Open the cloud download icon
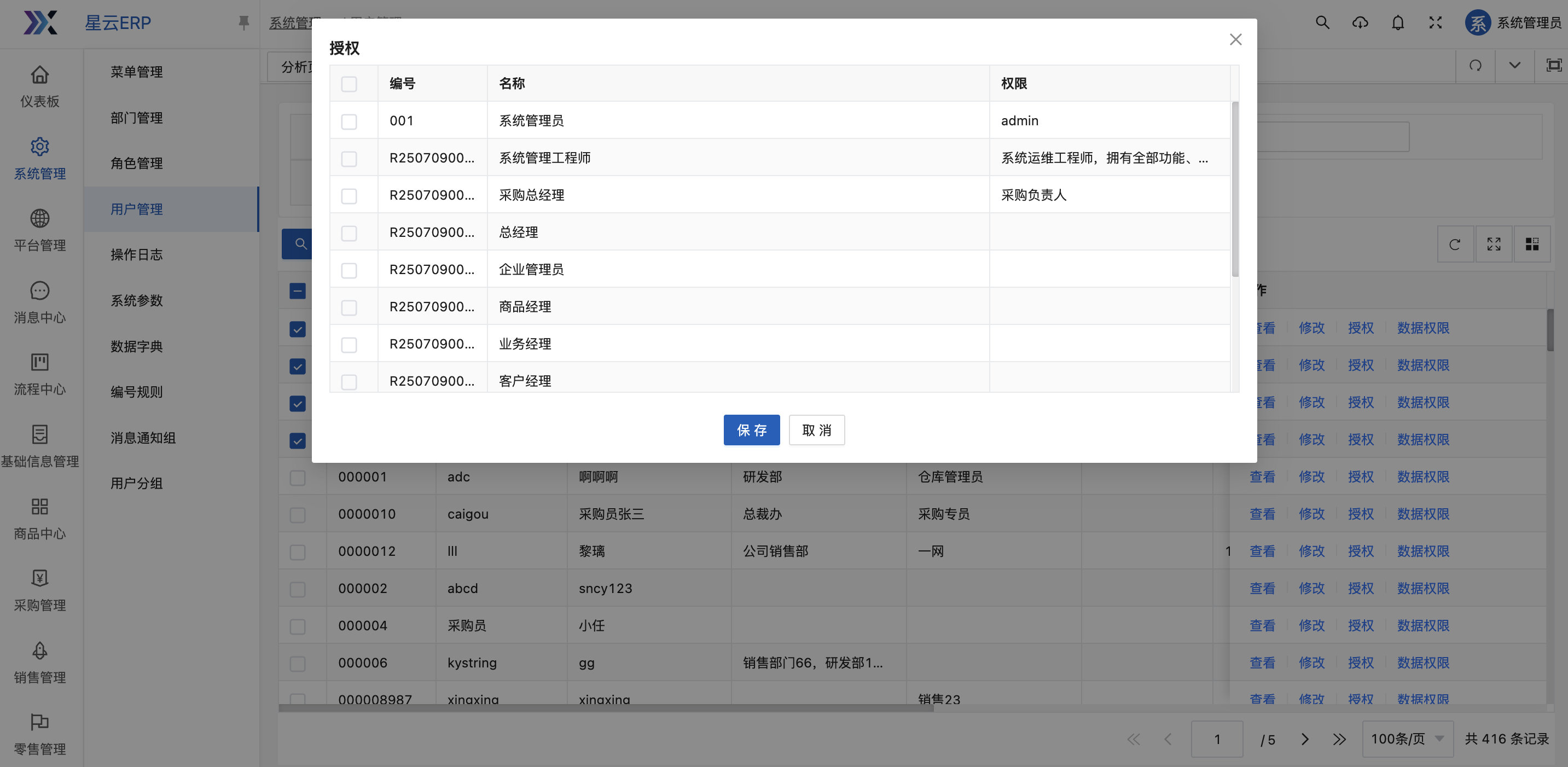1568x767 pixels. click(x=1360, y=22)
